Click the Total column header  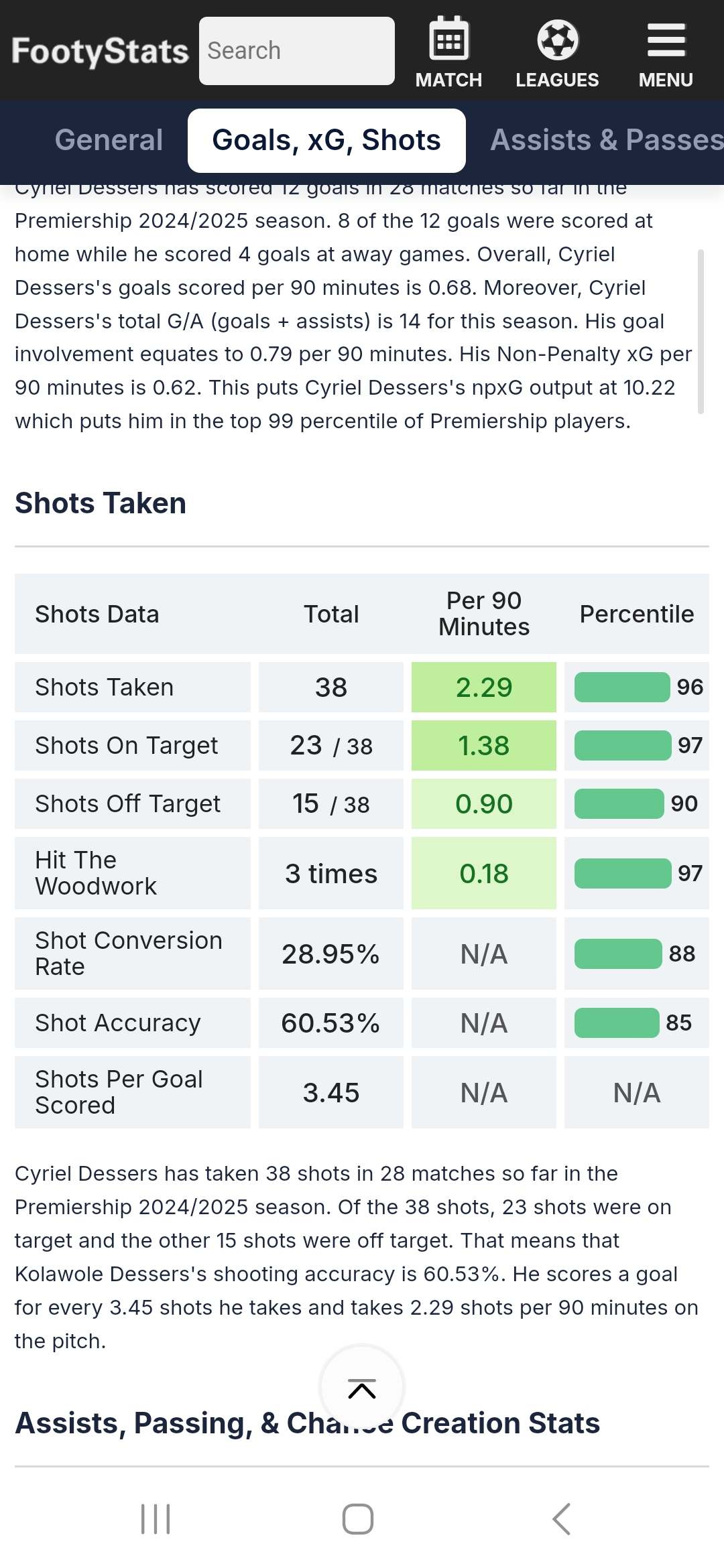pyautogui.click(x=331, y=614)
